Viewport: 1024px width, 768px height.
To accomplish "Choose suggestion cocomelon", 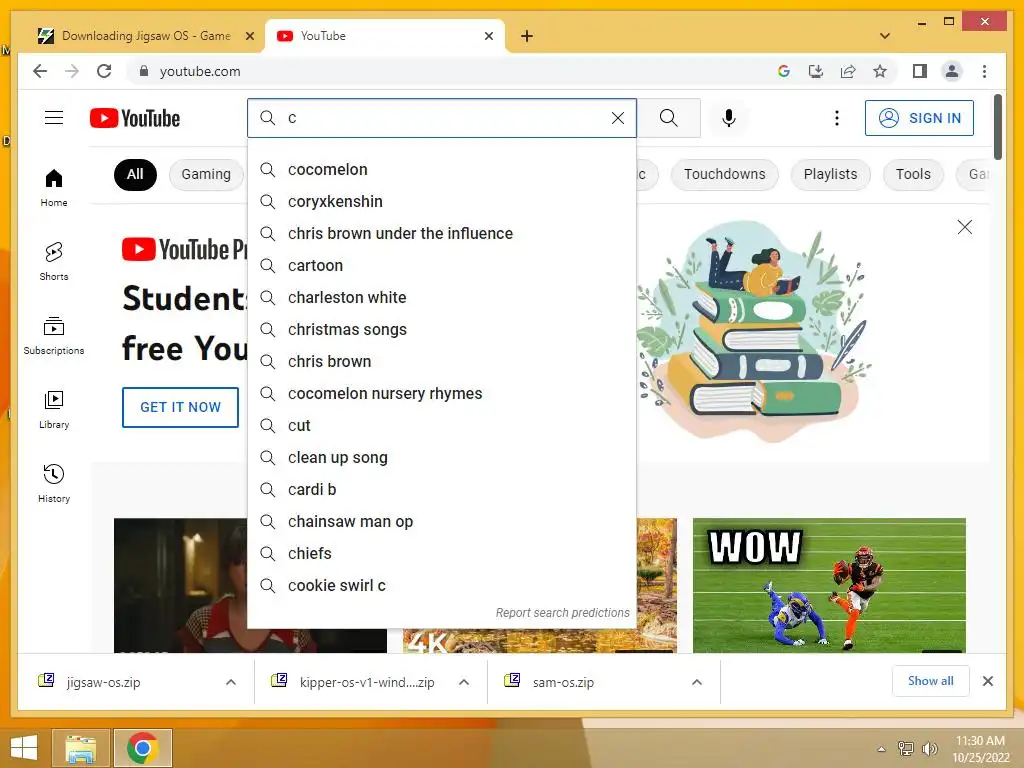I will pyautogui.click(x=442, y=170).
